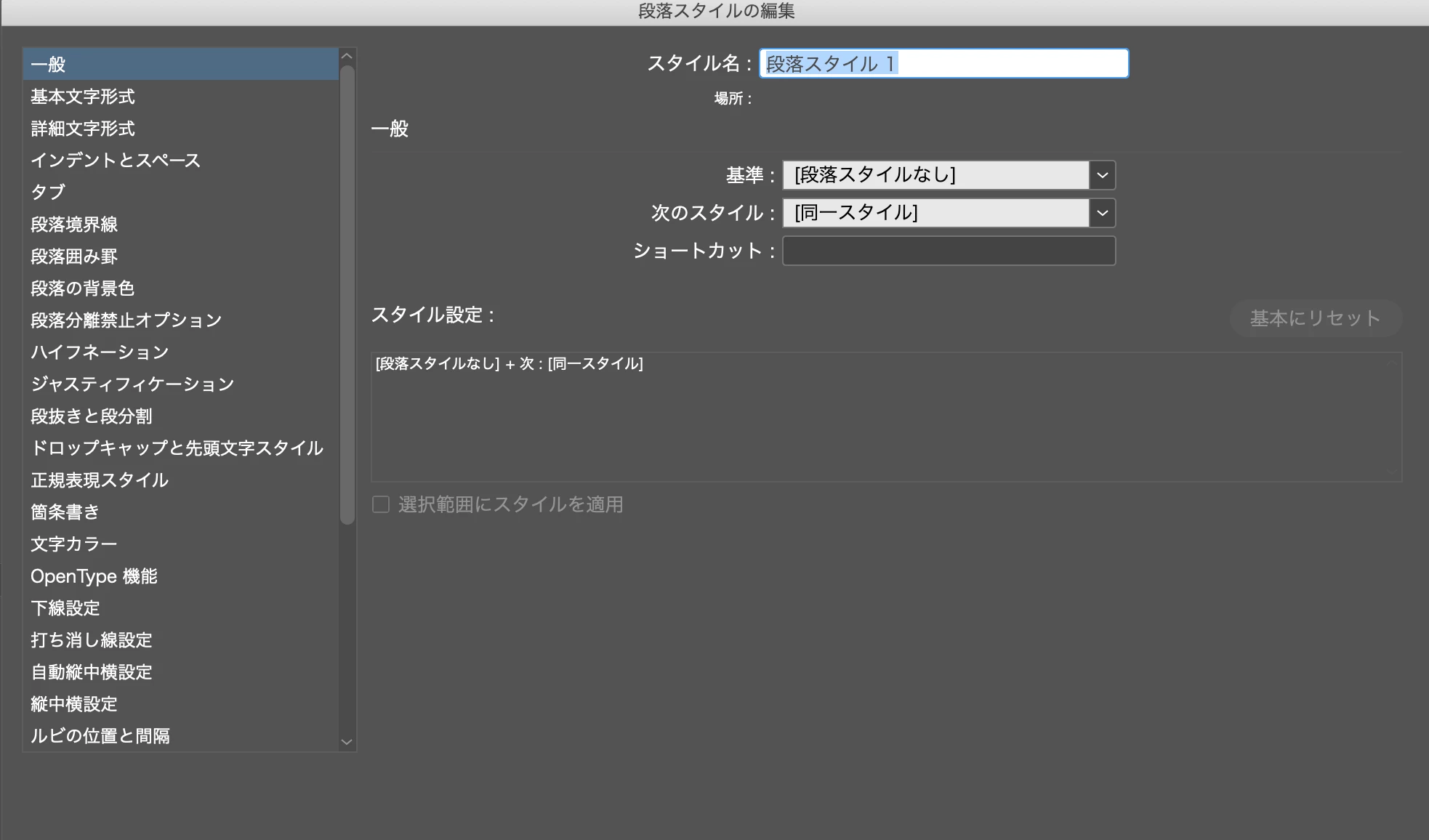Viewport: 1429px width, 840px height.
Task: Expand the 次のスタイル dropdown
Action: (1102, 213)
